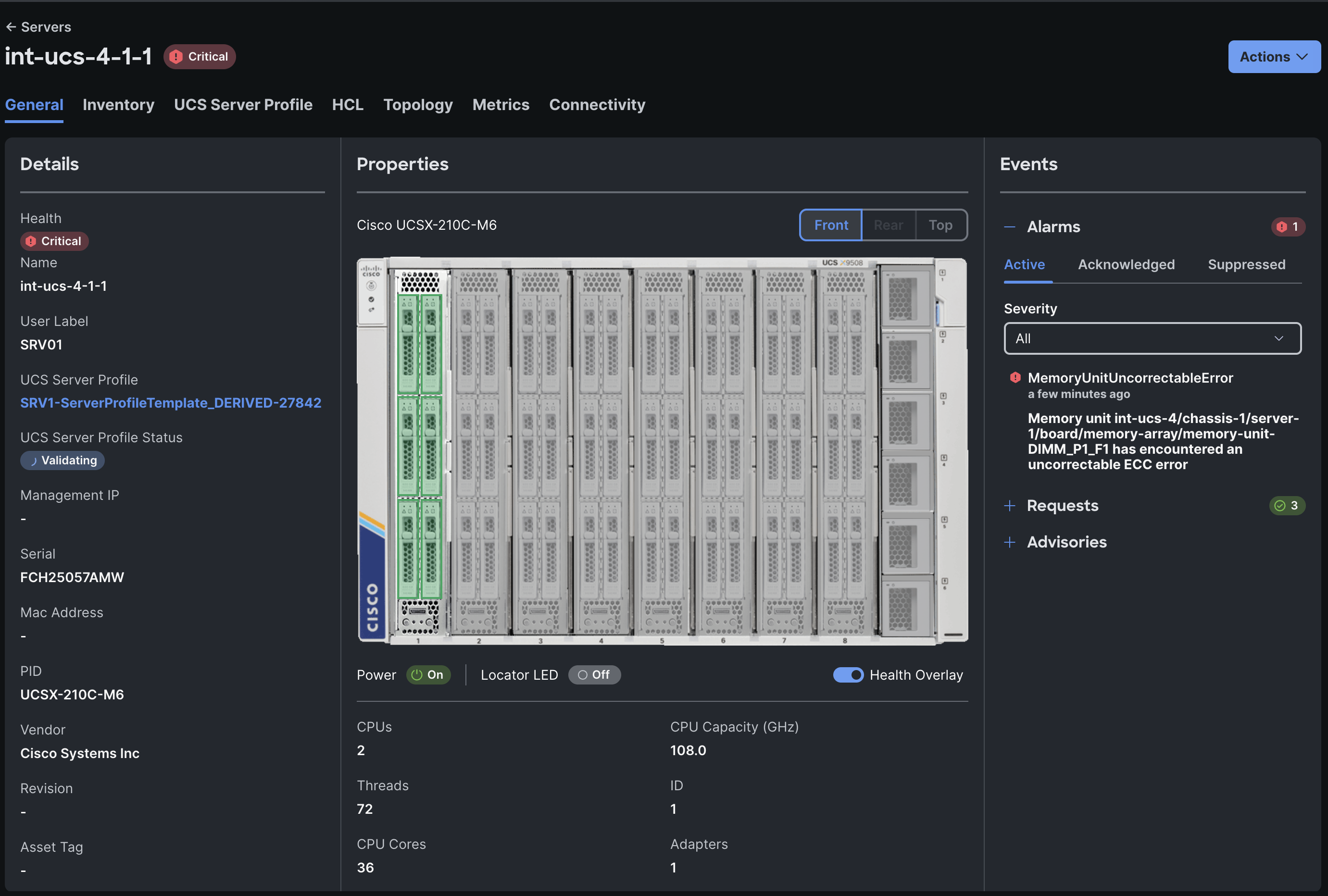Open the UCS Server Profile tab
The image size is (1328, 896).
pyautogui.click(x=243, y=105)
